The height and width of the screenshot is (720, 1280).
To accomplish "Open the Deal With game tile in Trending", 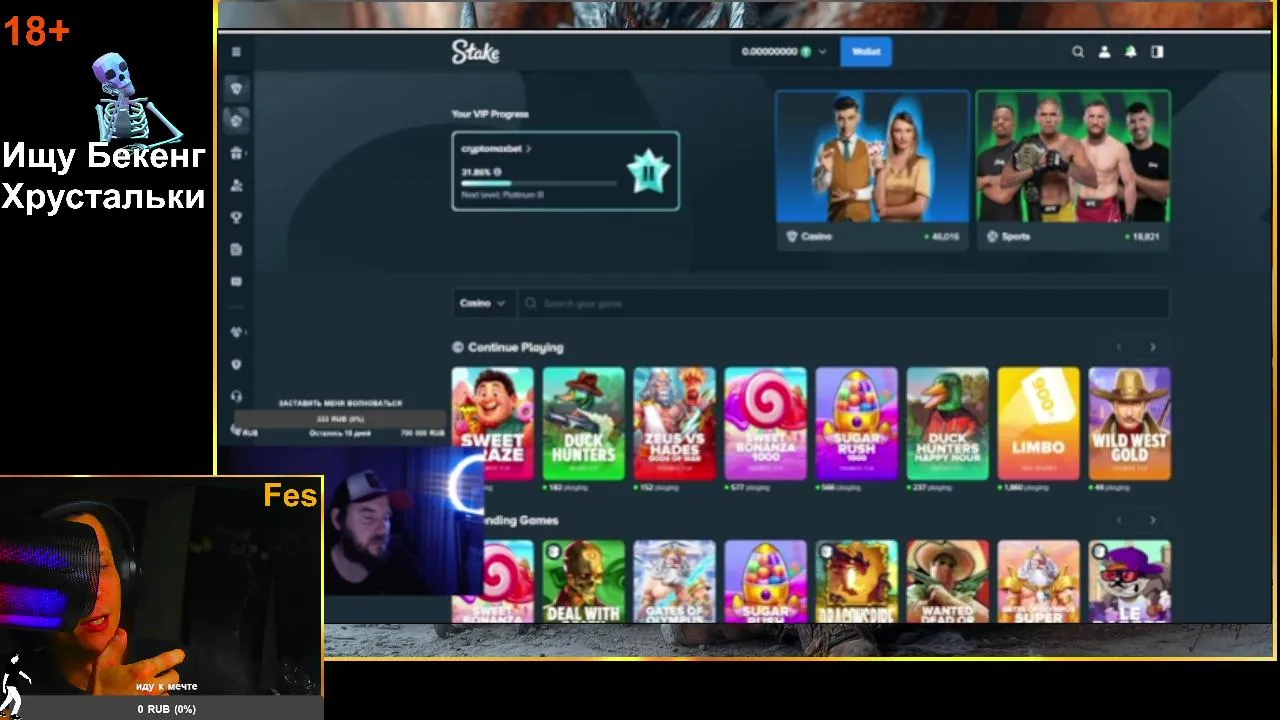I will point(583,581).
